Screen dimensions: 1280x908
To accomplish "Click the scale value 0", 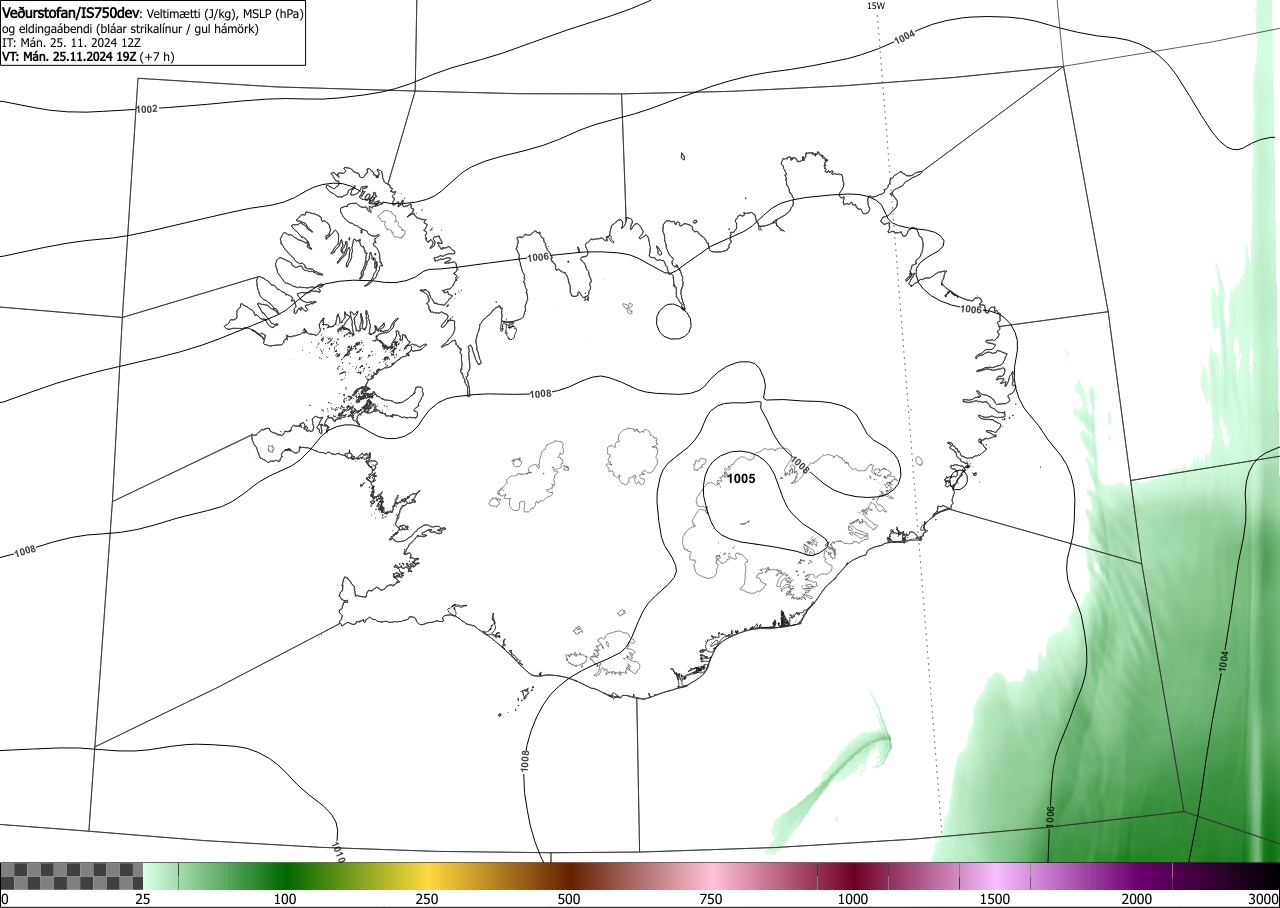I will 5,899.
